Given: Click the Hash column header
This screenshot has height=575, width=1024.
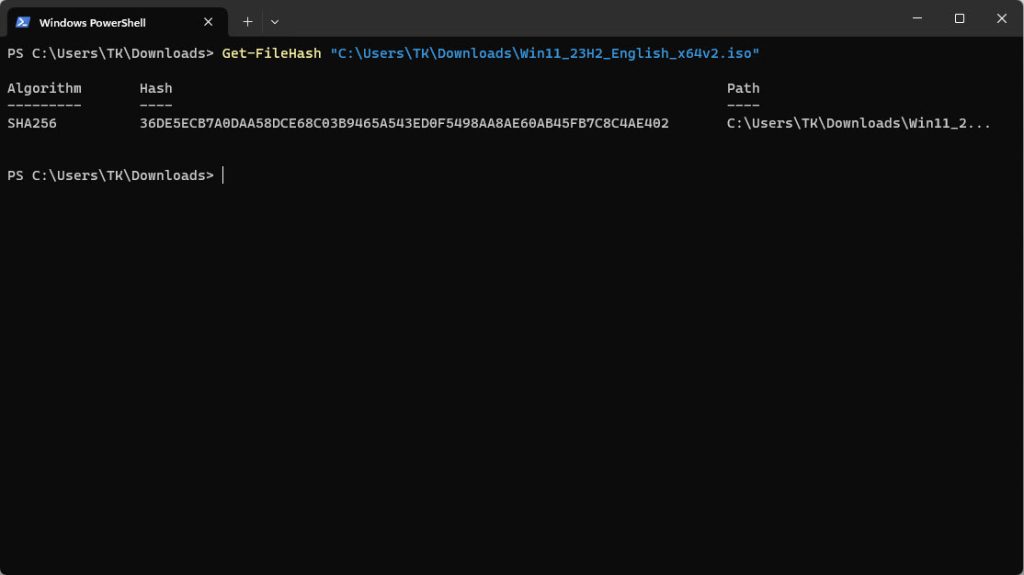Looking at the screenshot, I should 156,88.
